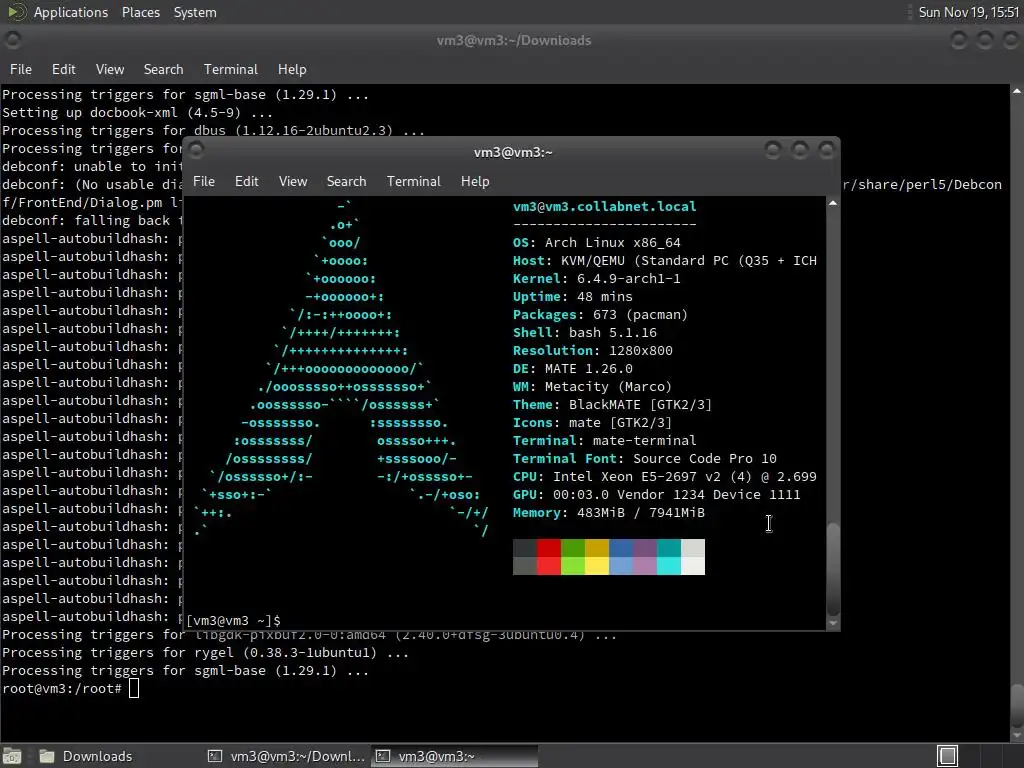
Task: Click the 'GPU: 00:03.0 Vendor 1234' line
Action: pos(656,494)
